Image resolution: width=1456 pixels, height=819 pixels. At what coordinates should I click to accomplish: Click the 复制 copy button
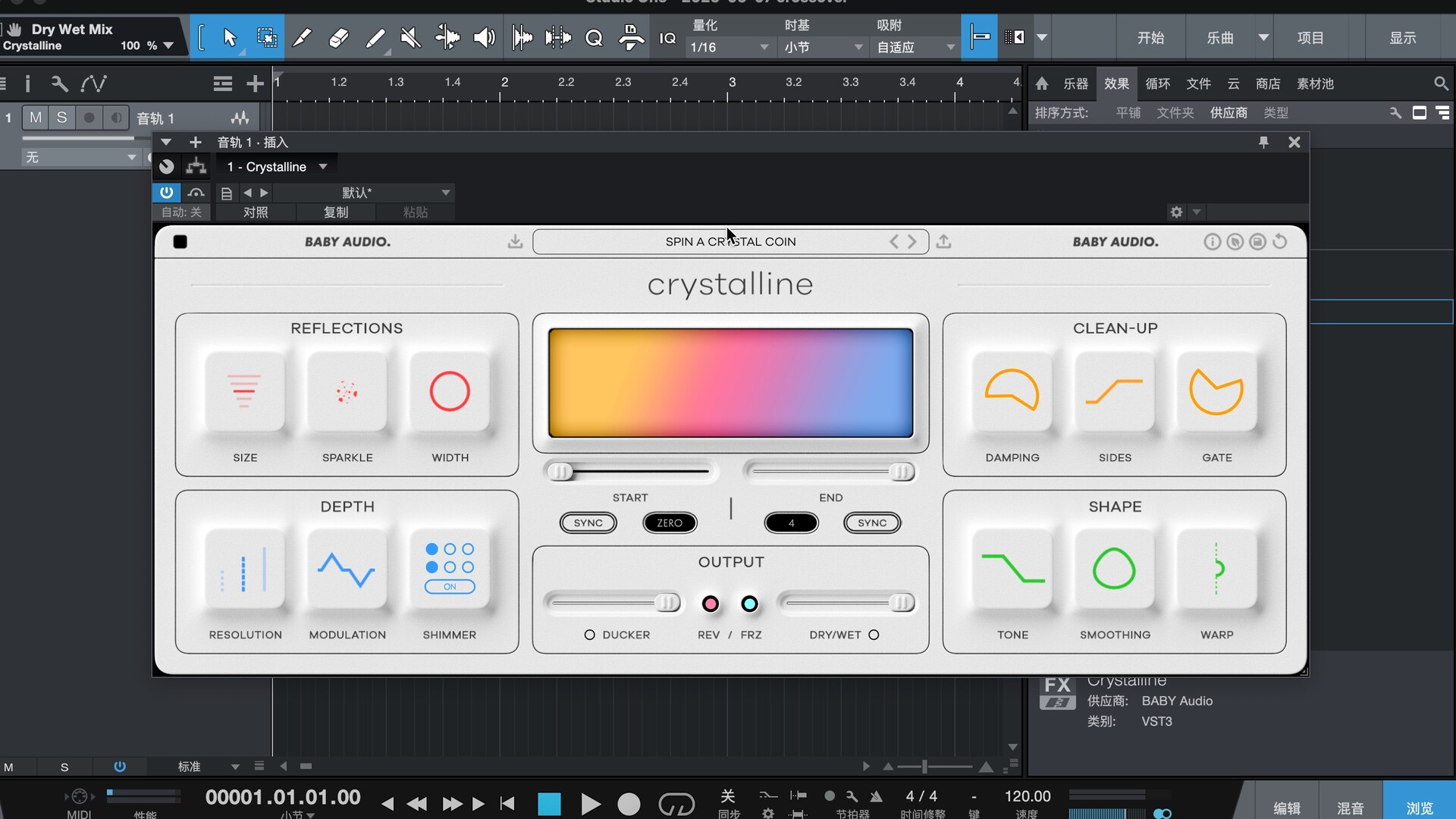(336, 212)
